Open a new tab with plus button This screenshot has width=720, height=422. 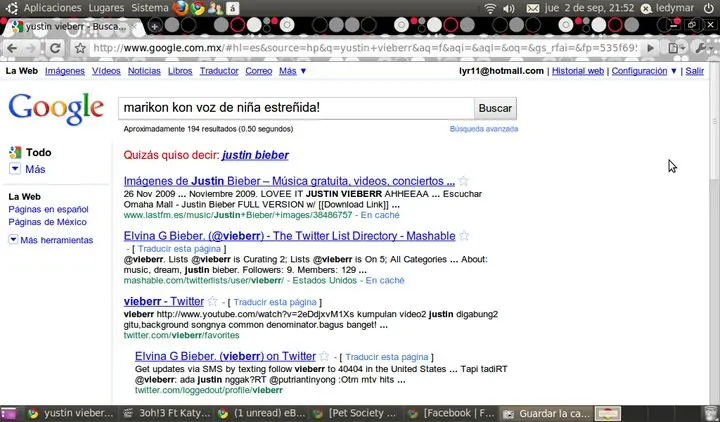155,27
